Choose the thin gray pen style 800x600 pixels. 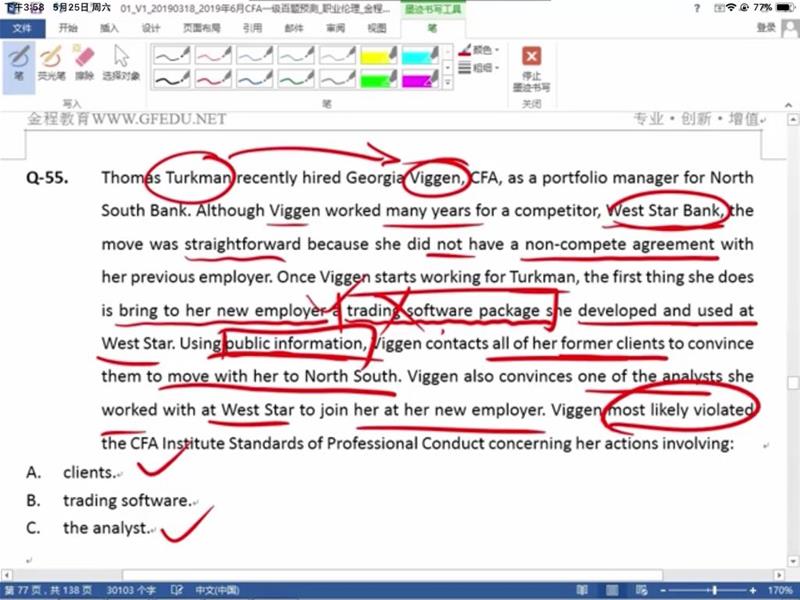(337, 55)
